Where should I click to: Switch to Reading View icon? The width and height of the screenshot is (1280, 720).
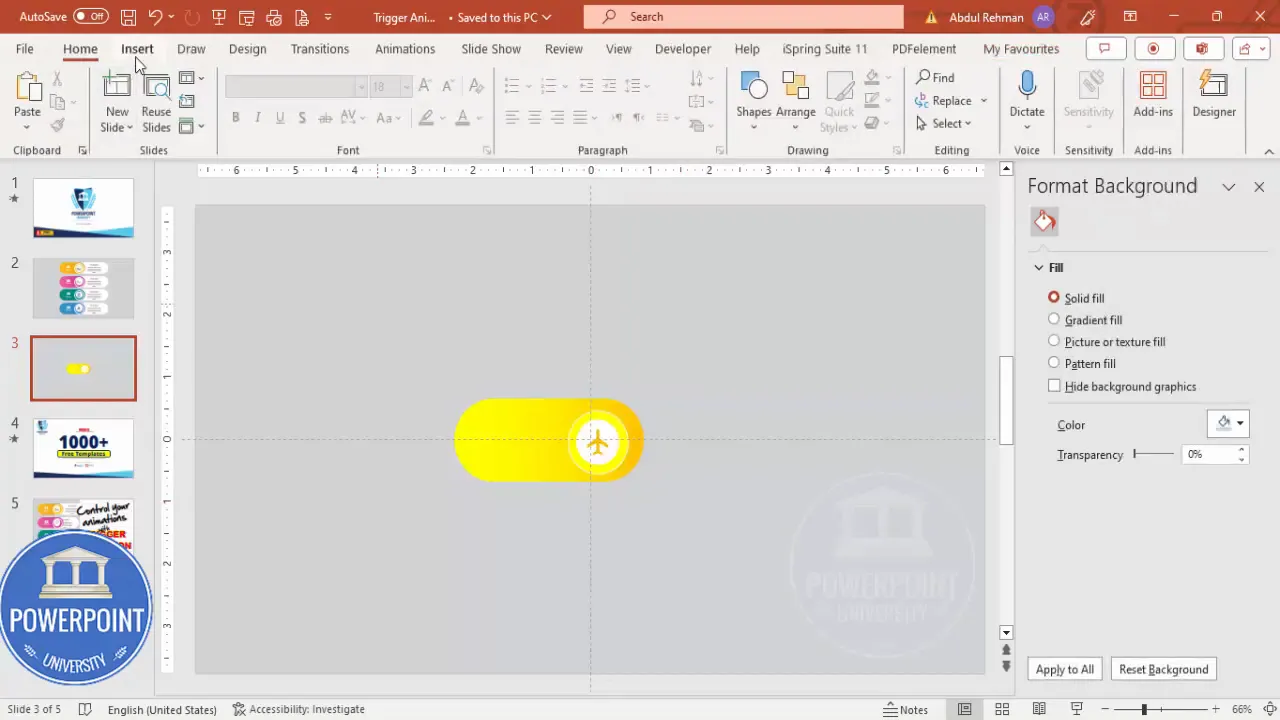coord(1040,709)
